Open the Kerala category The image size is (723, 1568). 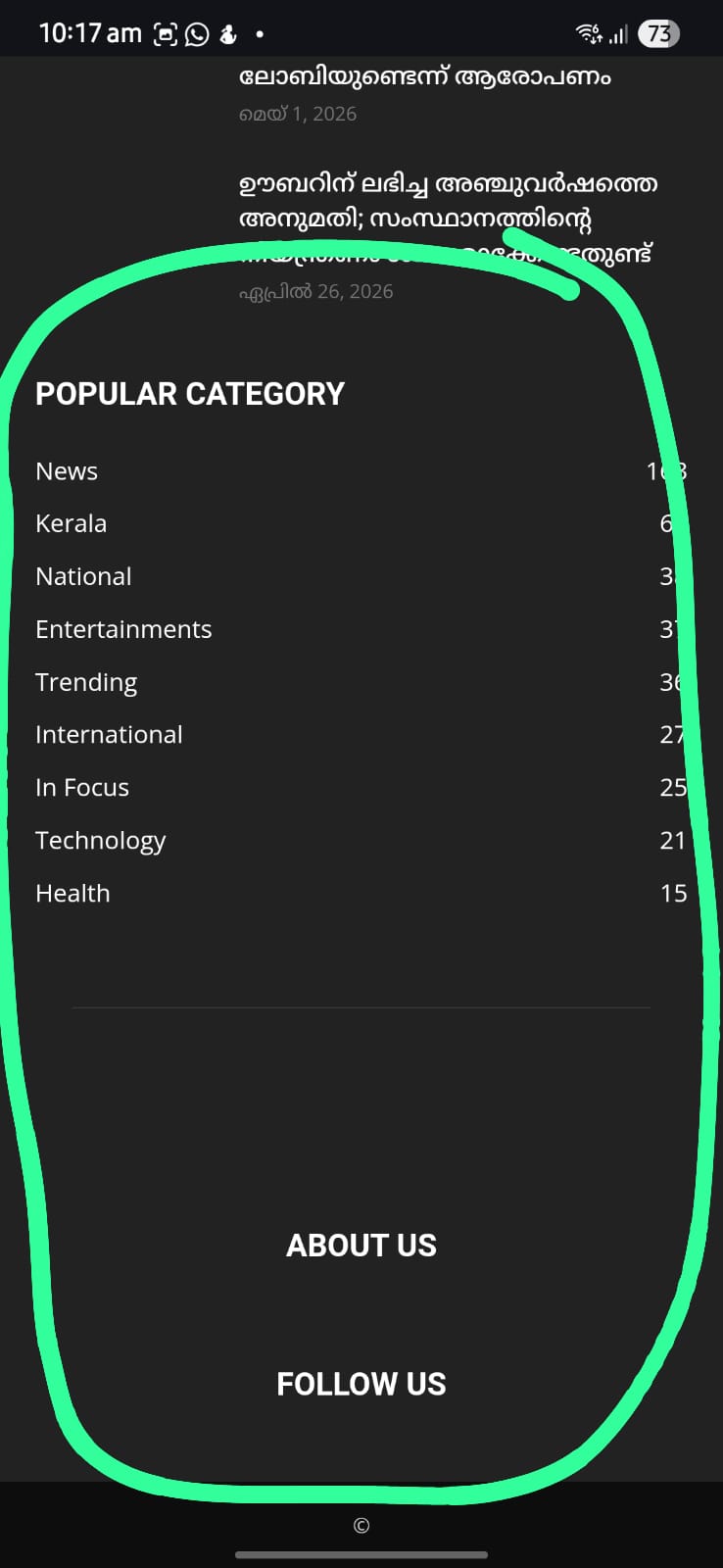[x=71, y=523]
